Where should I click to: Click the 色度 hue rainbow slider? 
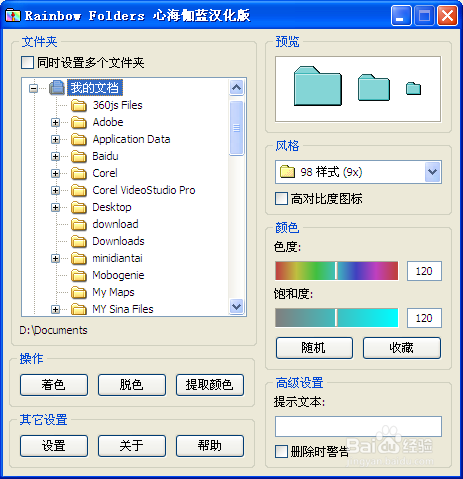[337, 271]
